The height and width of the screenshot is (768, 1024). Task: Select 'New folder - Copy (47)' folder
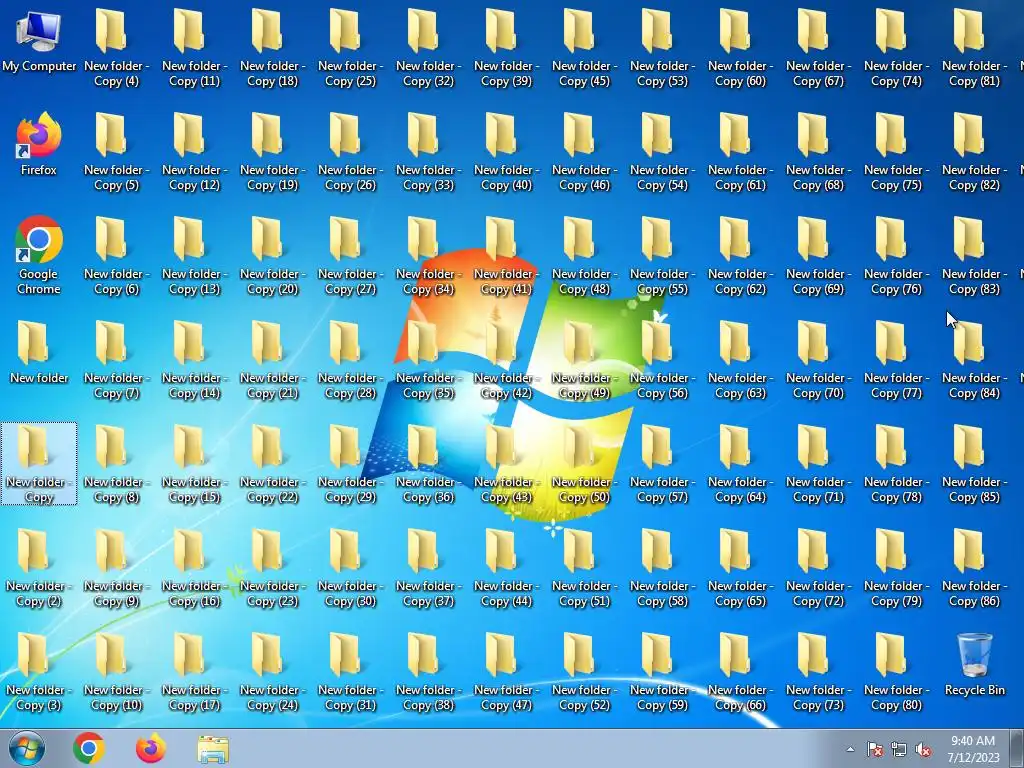tap(506, 672)
